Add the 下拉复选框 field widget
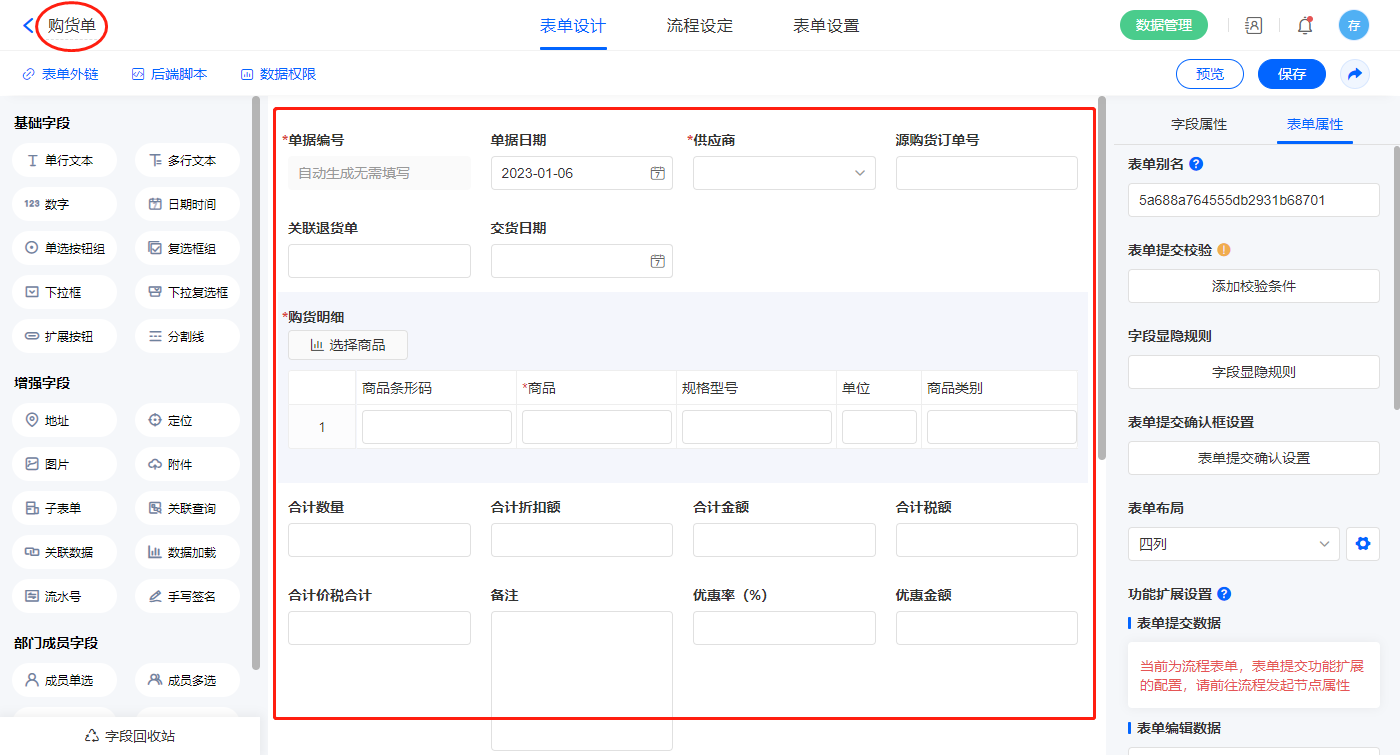This screenshot has height=755, width=1400. [187, 292]
